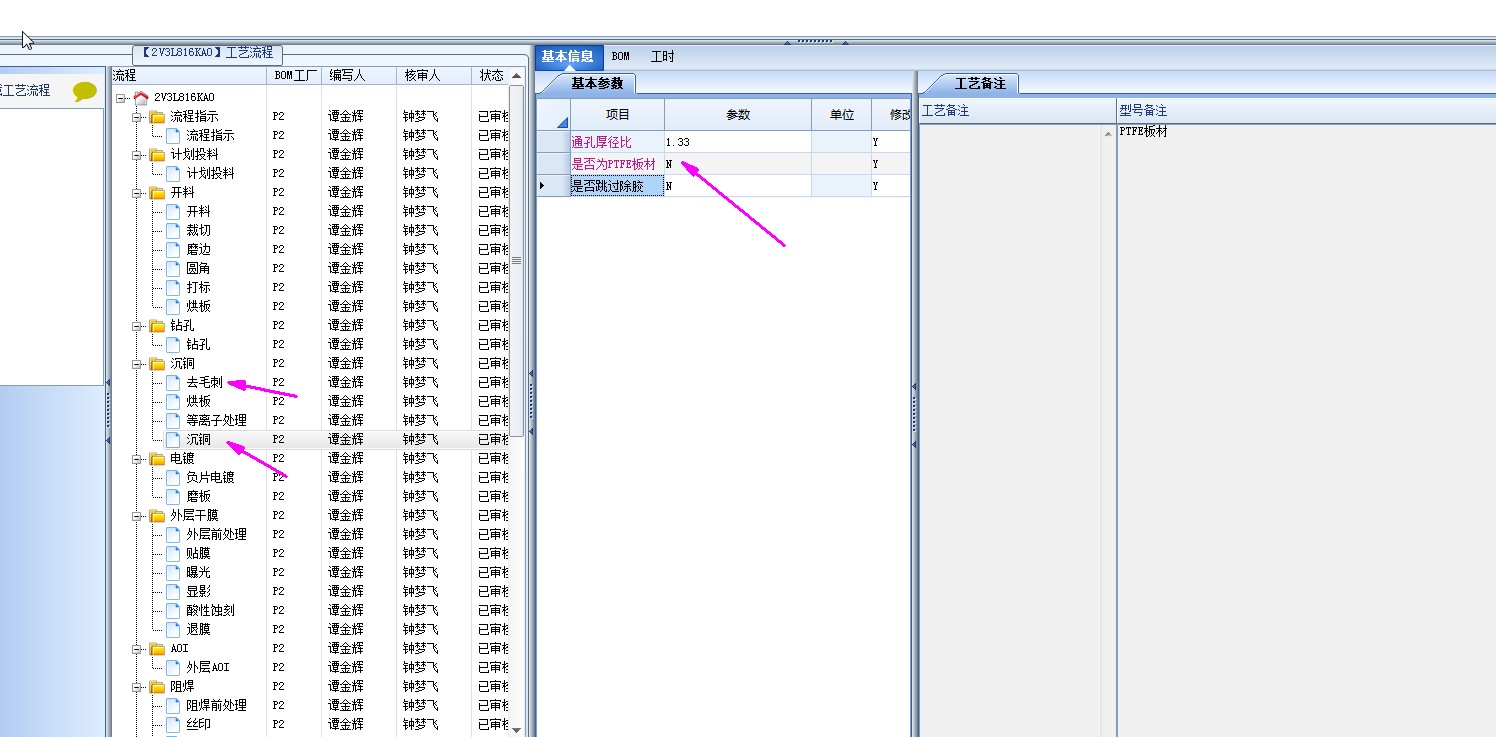Click the document icon beside 等离子处理

pyautogui.click(x=173, y=420)
